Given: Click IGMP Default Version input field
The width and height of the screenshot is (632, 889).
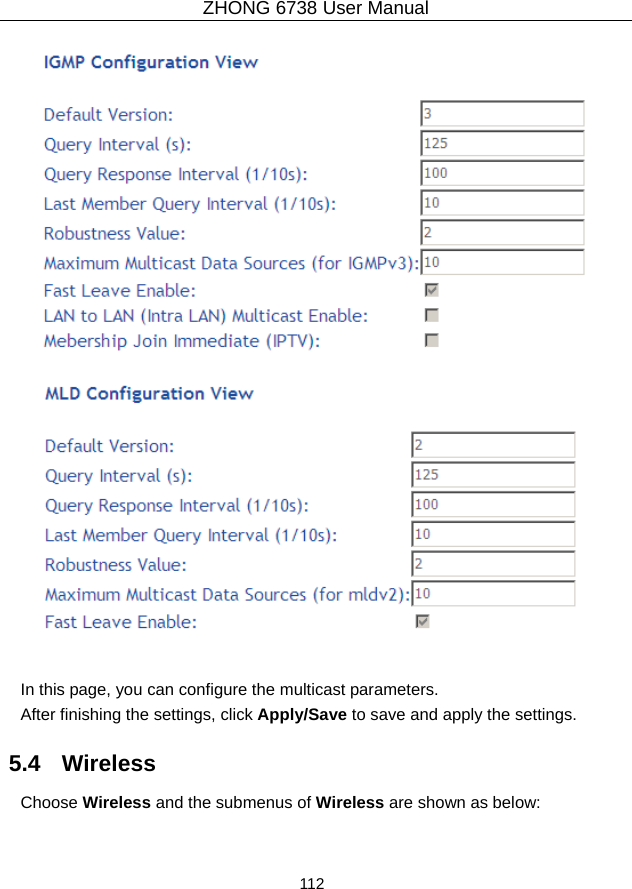Looking at the screenshot, I should (x=502, y=113).
